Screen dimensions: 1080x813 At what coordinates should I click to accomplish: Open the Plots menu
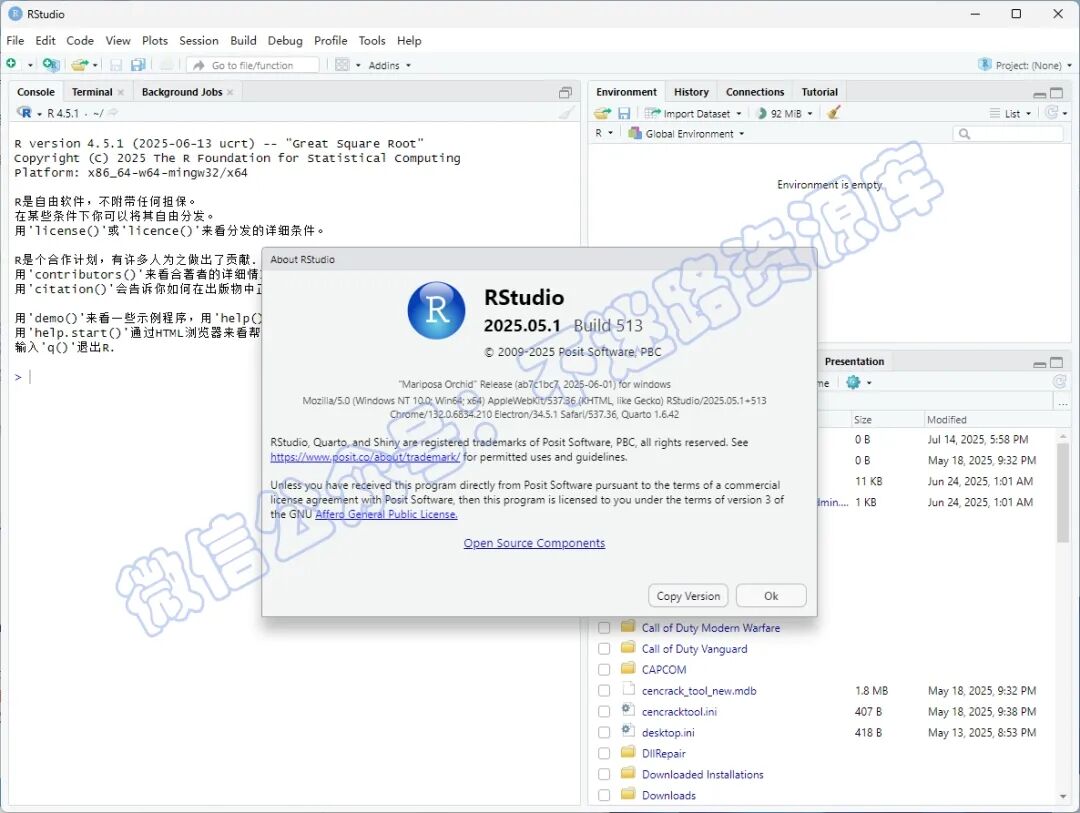click(155, 41)
